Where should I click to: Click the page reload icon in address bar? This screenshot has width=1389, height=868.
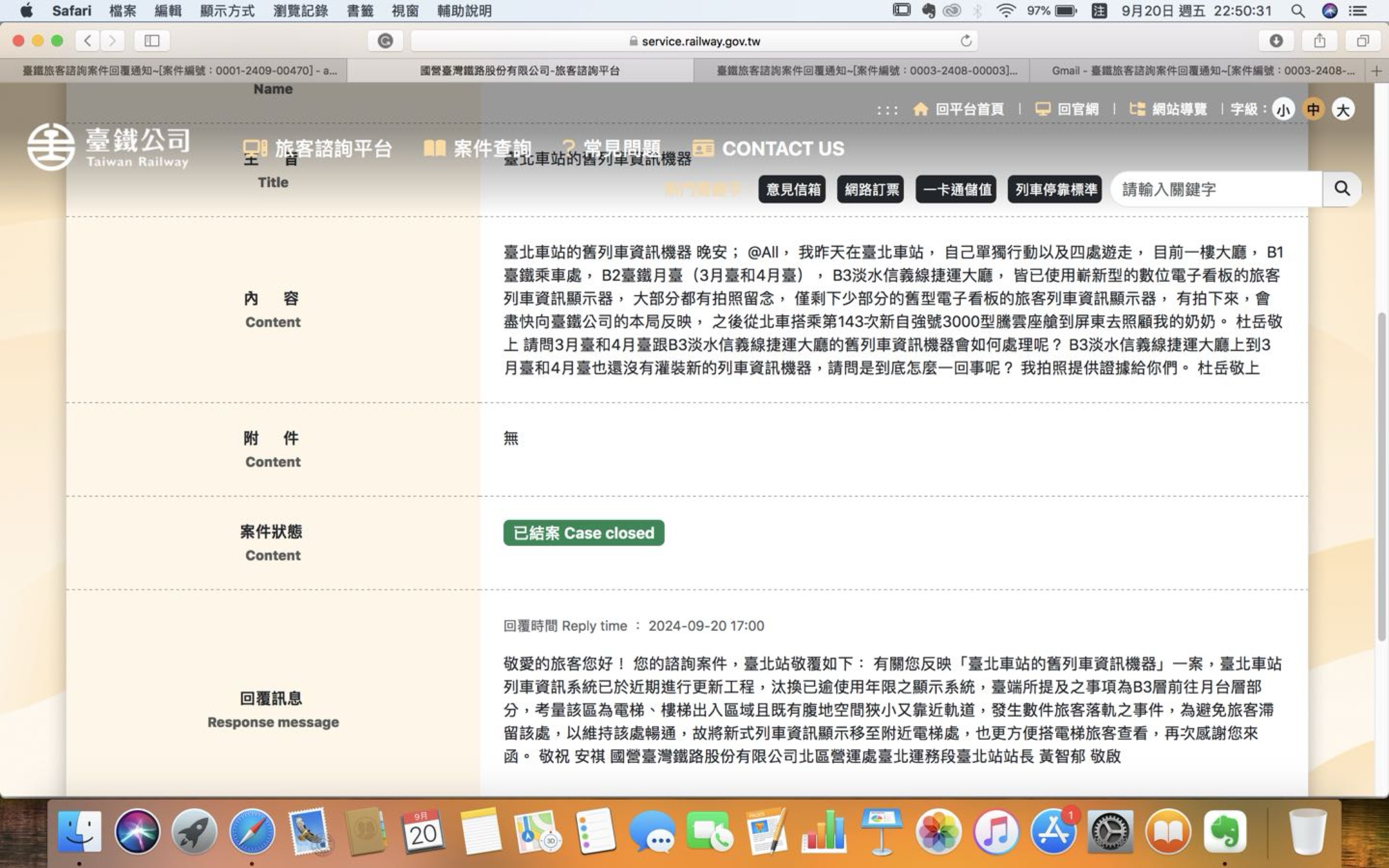click(x=966, y=41)
